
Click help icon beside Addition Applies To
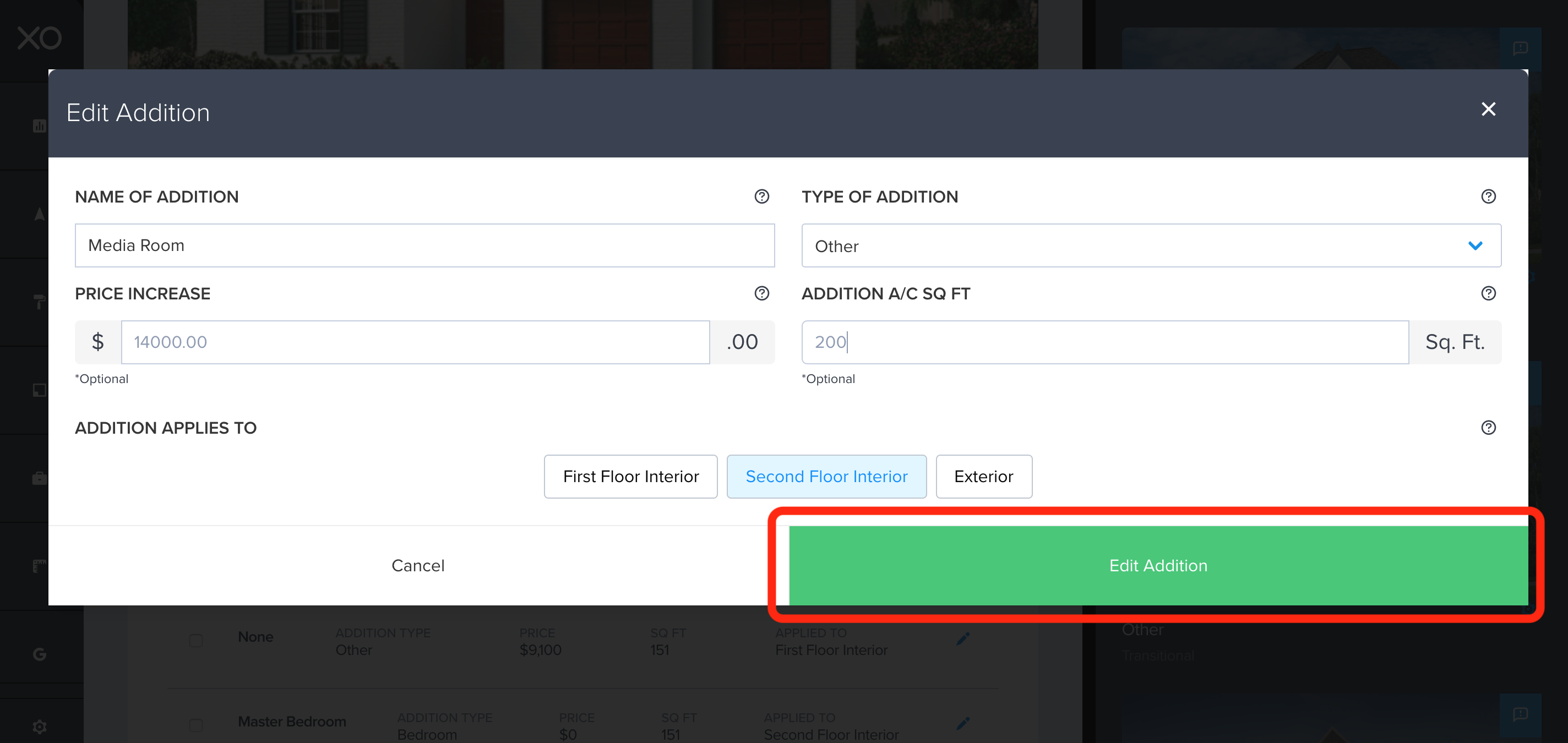pyautogui.click(x=1488, y=428)
